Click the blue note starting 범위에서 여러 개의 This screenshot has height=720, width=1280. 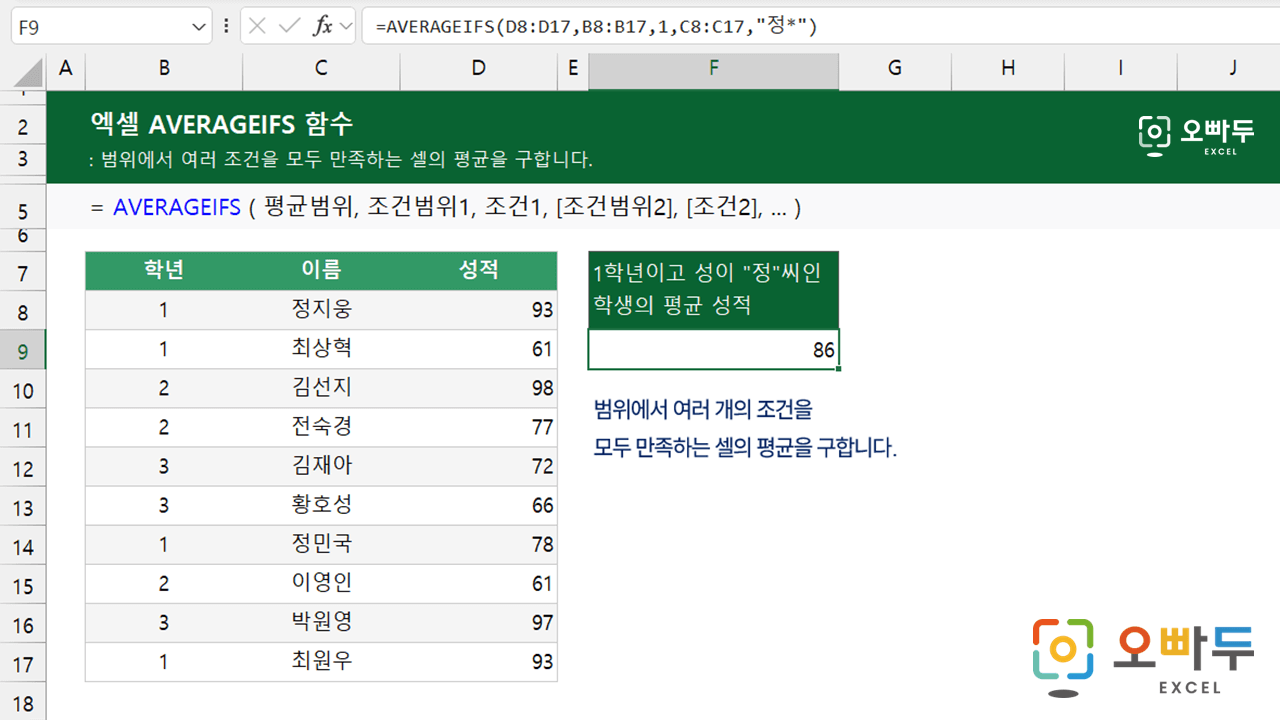pos(745,428)
